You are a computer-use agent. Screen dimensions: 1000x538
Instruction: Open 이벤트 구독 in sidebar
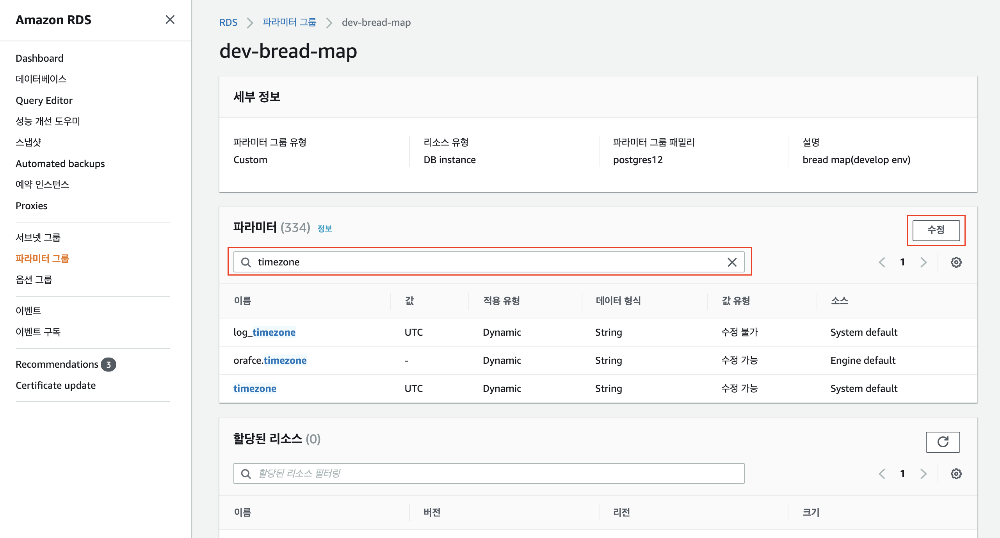pos(38,331)
